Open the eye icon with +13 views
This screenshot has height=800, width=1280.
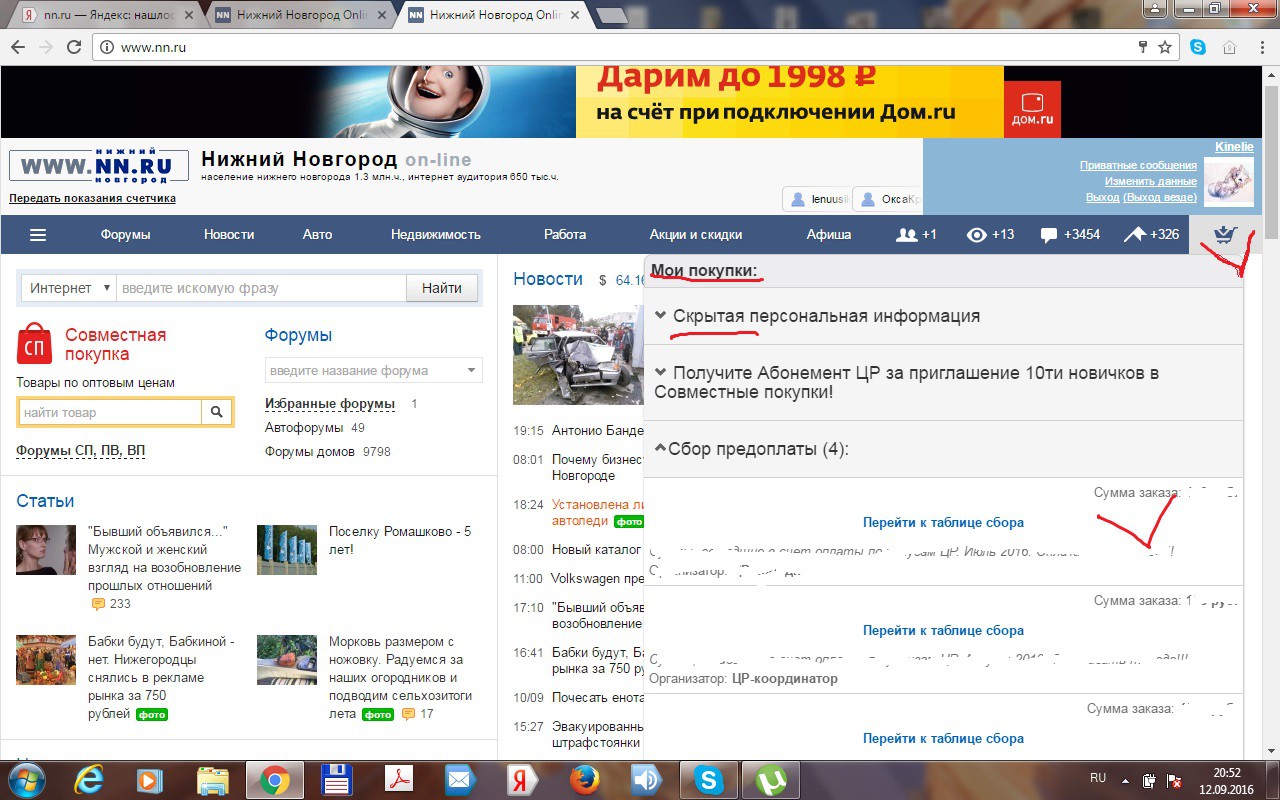pyautogui.click(x=990, y=235)
